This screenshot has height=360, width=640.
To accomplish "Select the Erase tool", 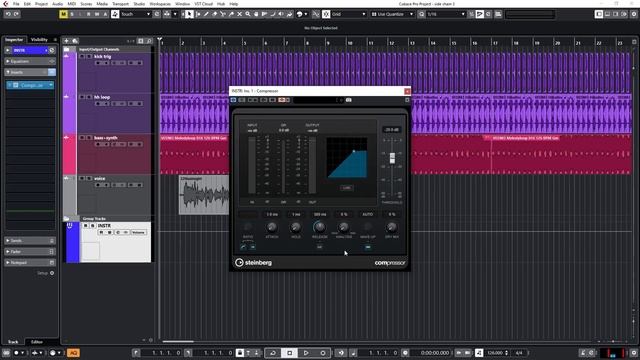I will pos(215,14).
